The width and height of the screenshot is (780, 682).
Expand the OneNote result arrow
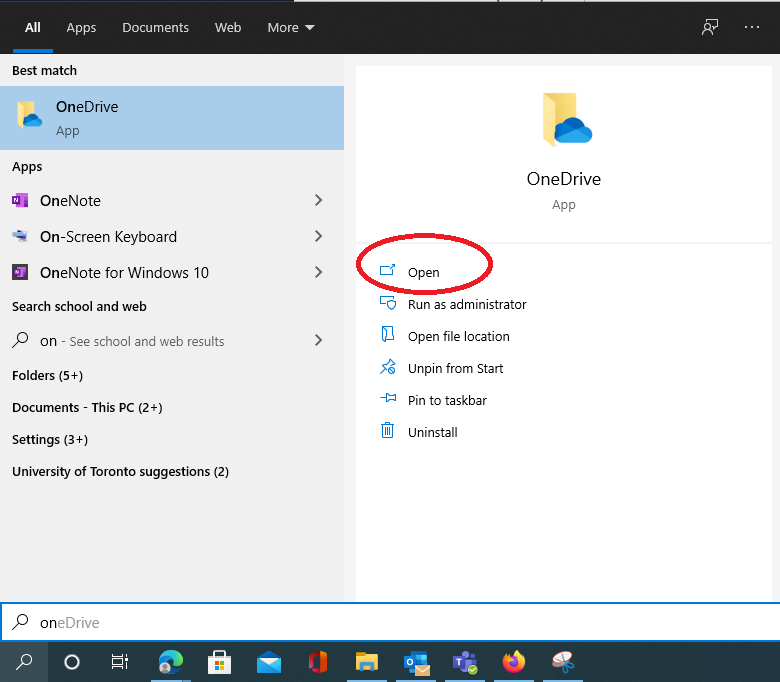318,200
